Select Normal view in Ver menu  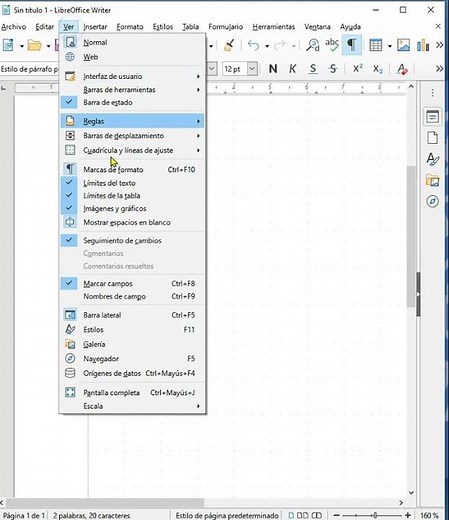click(x=132, y=42)
